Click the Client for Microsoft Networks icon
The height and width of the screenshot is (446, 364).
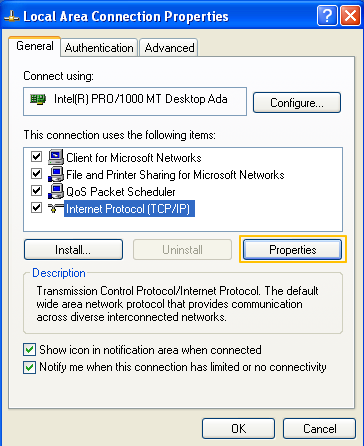point(56,157)
